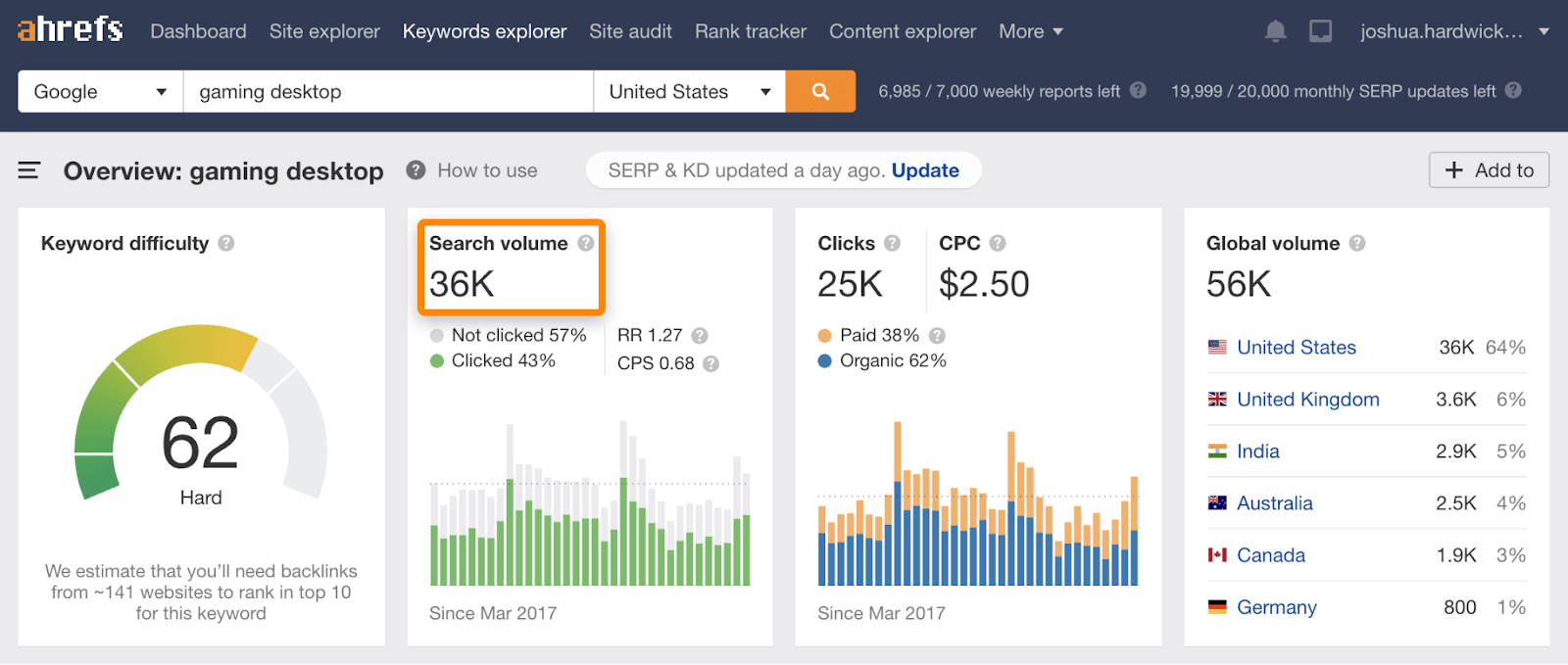The image size is (1568, 665).
Task: Open the Google search engine dropdown
Action: point(100,91)
